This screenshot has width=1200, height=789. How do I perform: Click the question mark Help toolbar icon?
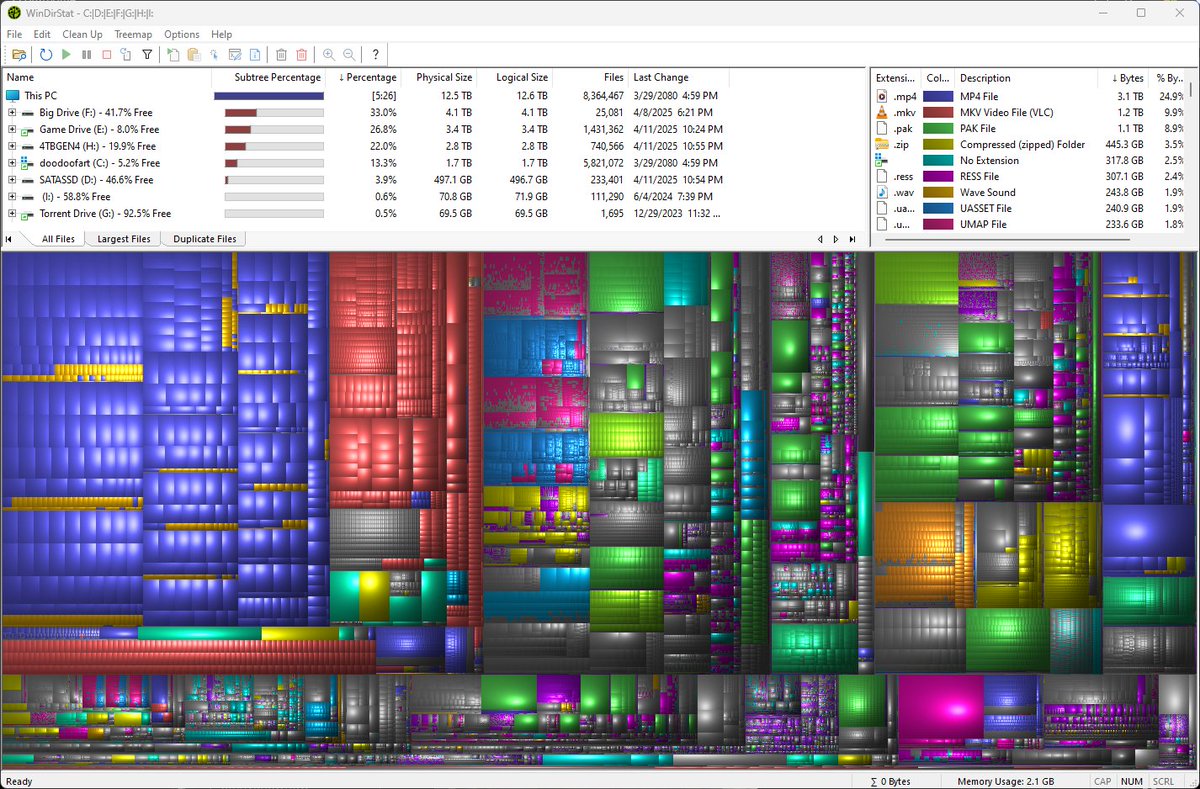coord(375,55)
